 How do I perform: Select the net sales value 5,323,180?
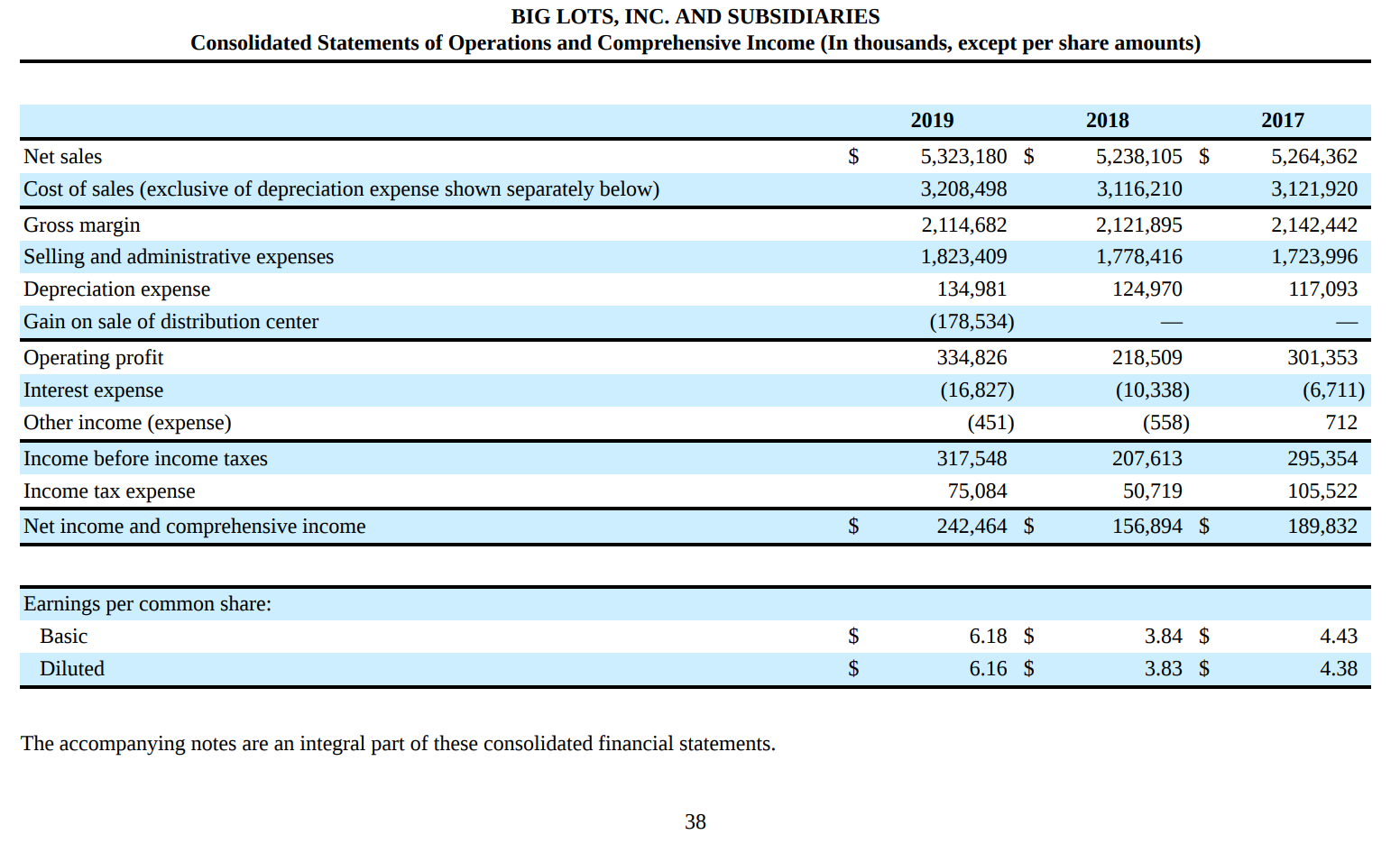point(963,156)
